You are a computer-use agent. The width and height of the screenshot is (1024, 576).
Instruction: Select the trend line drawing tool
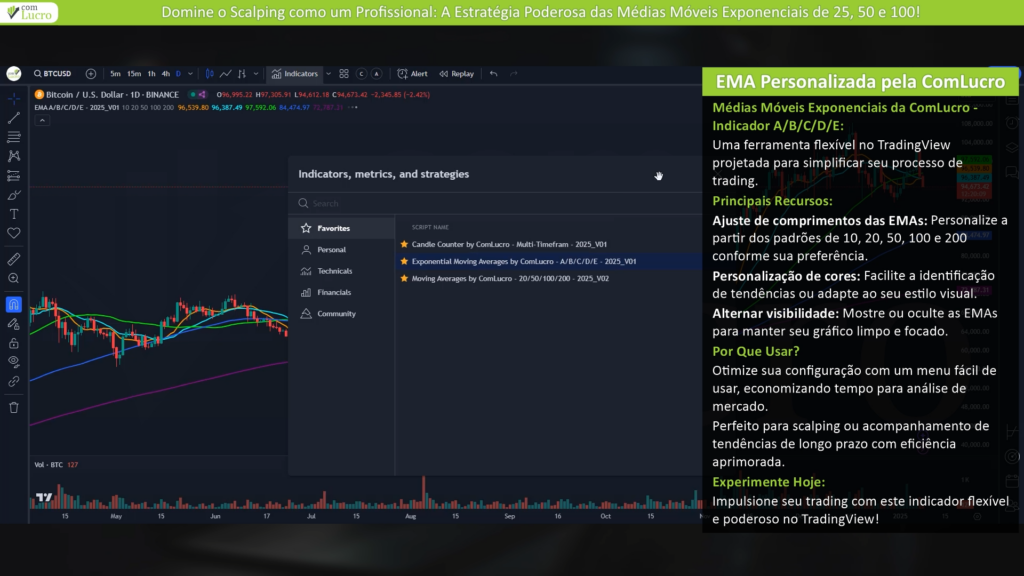(x=14, y=118)
